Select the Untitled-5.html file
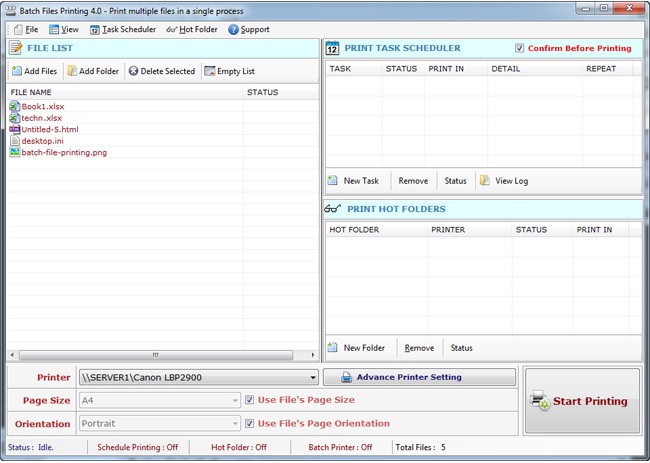This screenshot has width=650, height=463. click(x=50, y=129)
